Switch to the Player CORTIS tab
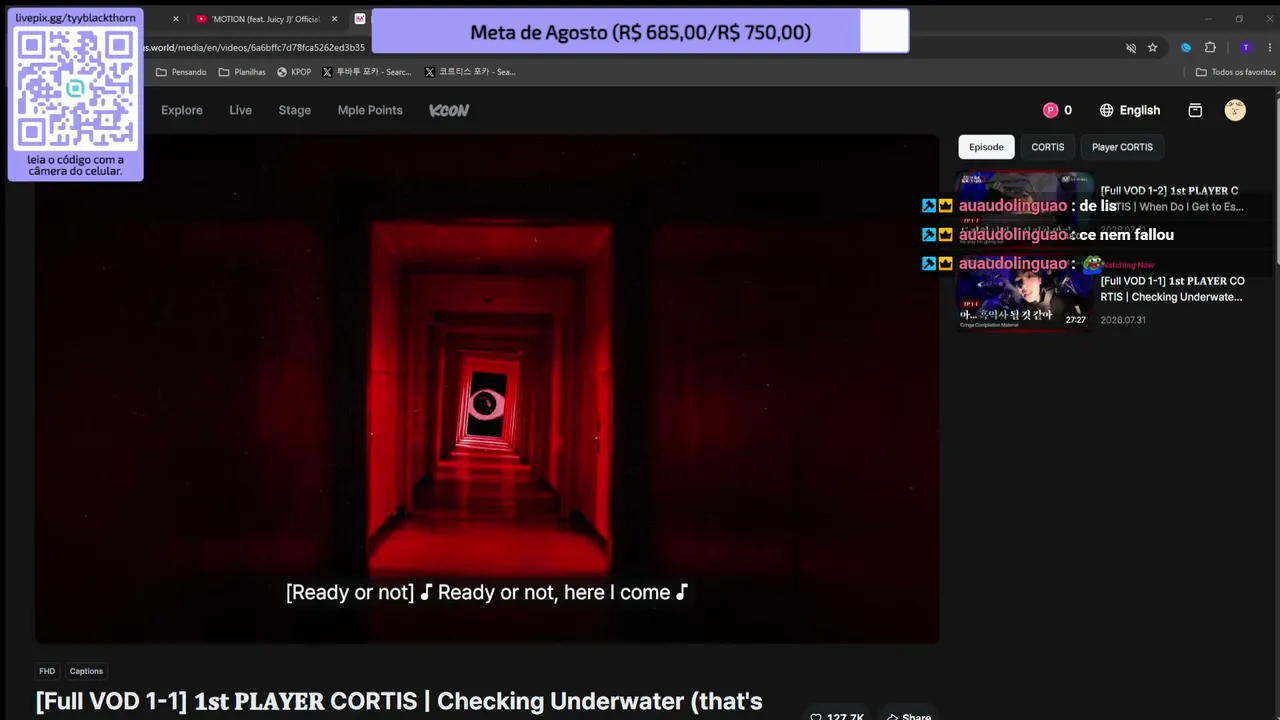The image size is (1280, 720). (x=1122, y=147)
